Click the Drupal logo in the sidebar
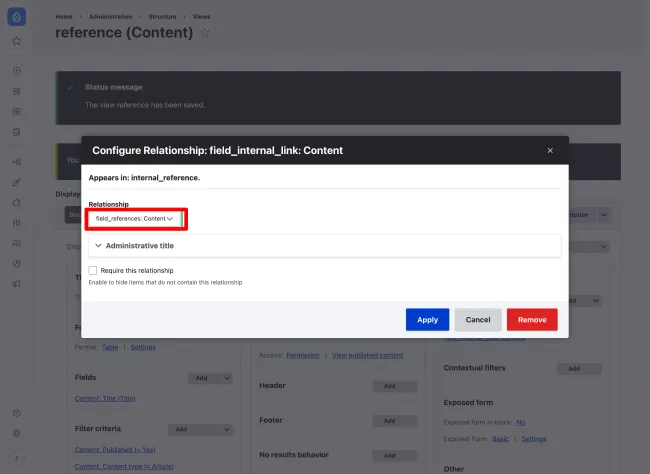The width and height of the screenshot is (650, 474). click(16, 18)
